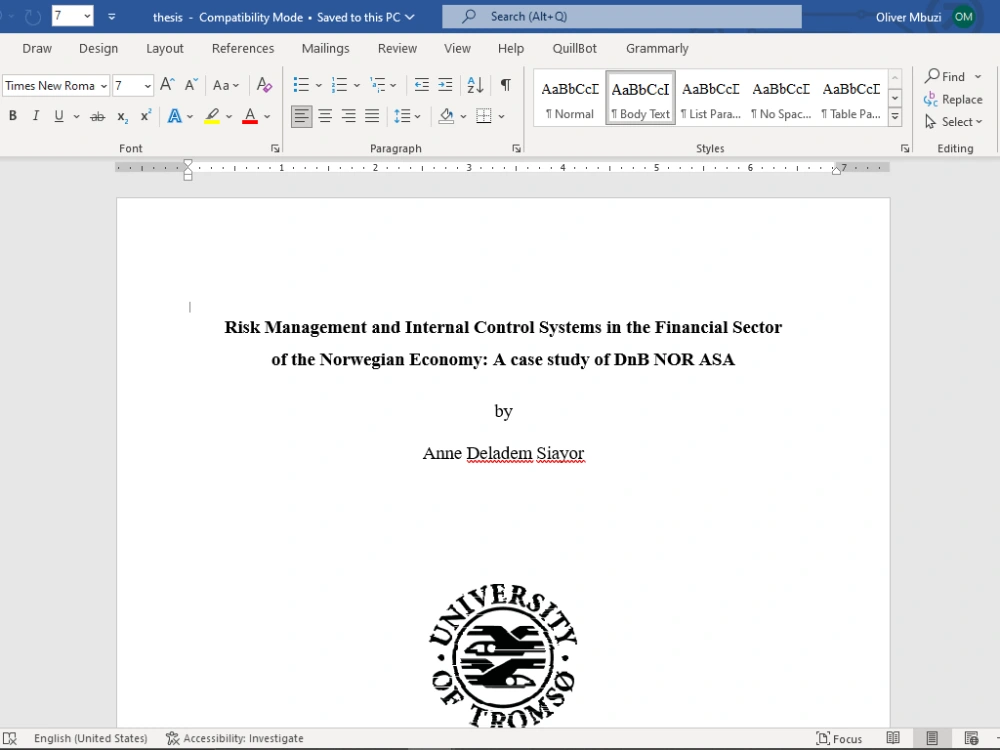Apply yellow text highlight color
This screenshot has height=750, width=1000.
tap(212, 116)
